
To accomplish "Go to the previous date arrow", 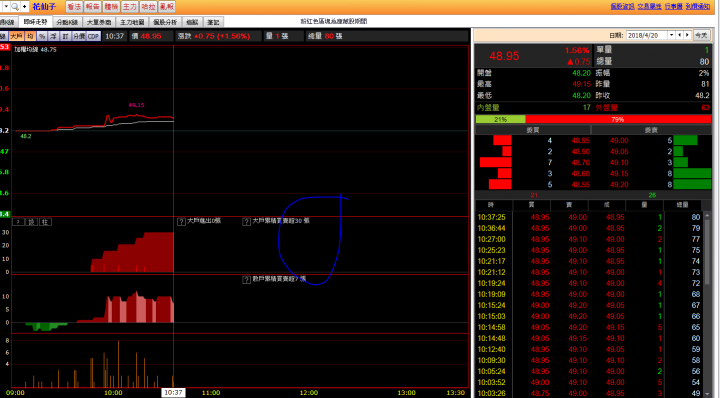I will (x=680, y=35).
